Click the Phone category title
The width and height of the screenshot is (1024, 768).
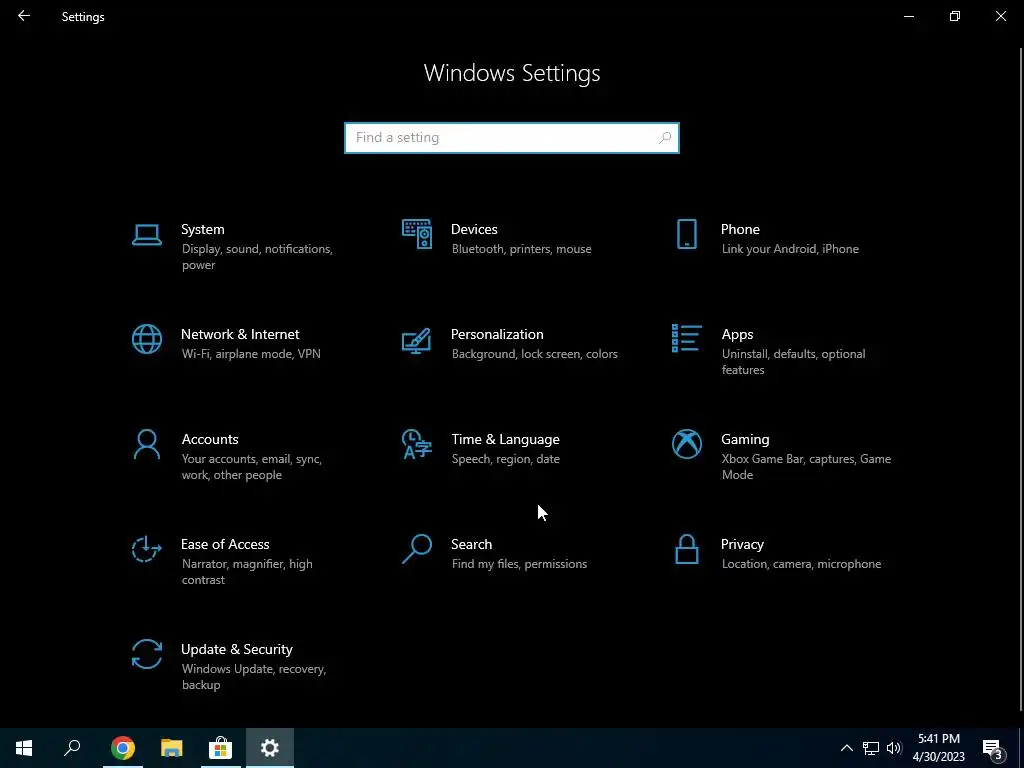point(740,229)
